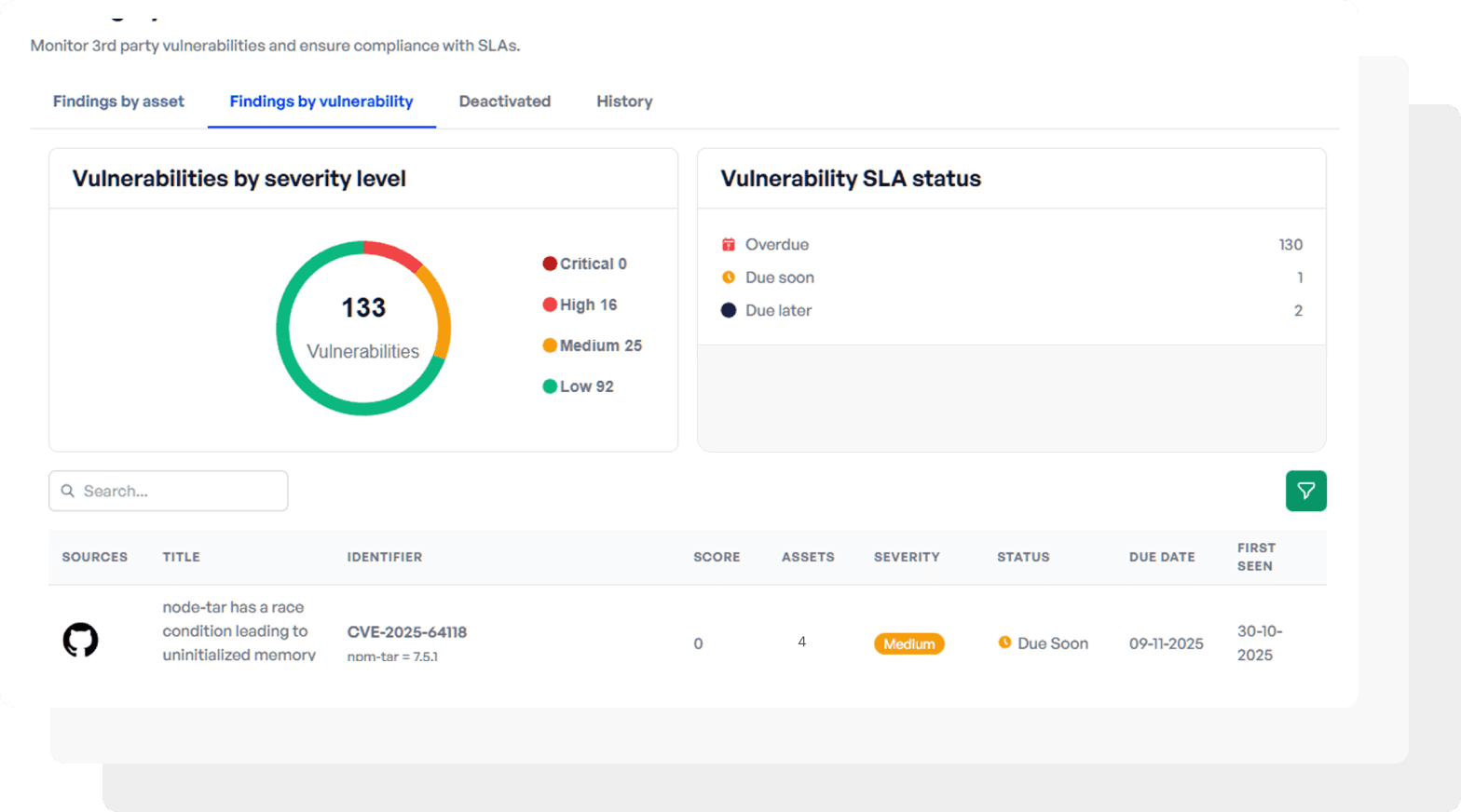Click the Overdue label
This screenshot has height=812, width=1461.
[x=777, y=245]
